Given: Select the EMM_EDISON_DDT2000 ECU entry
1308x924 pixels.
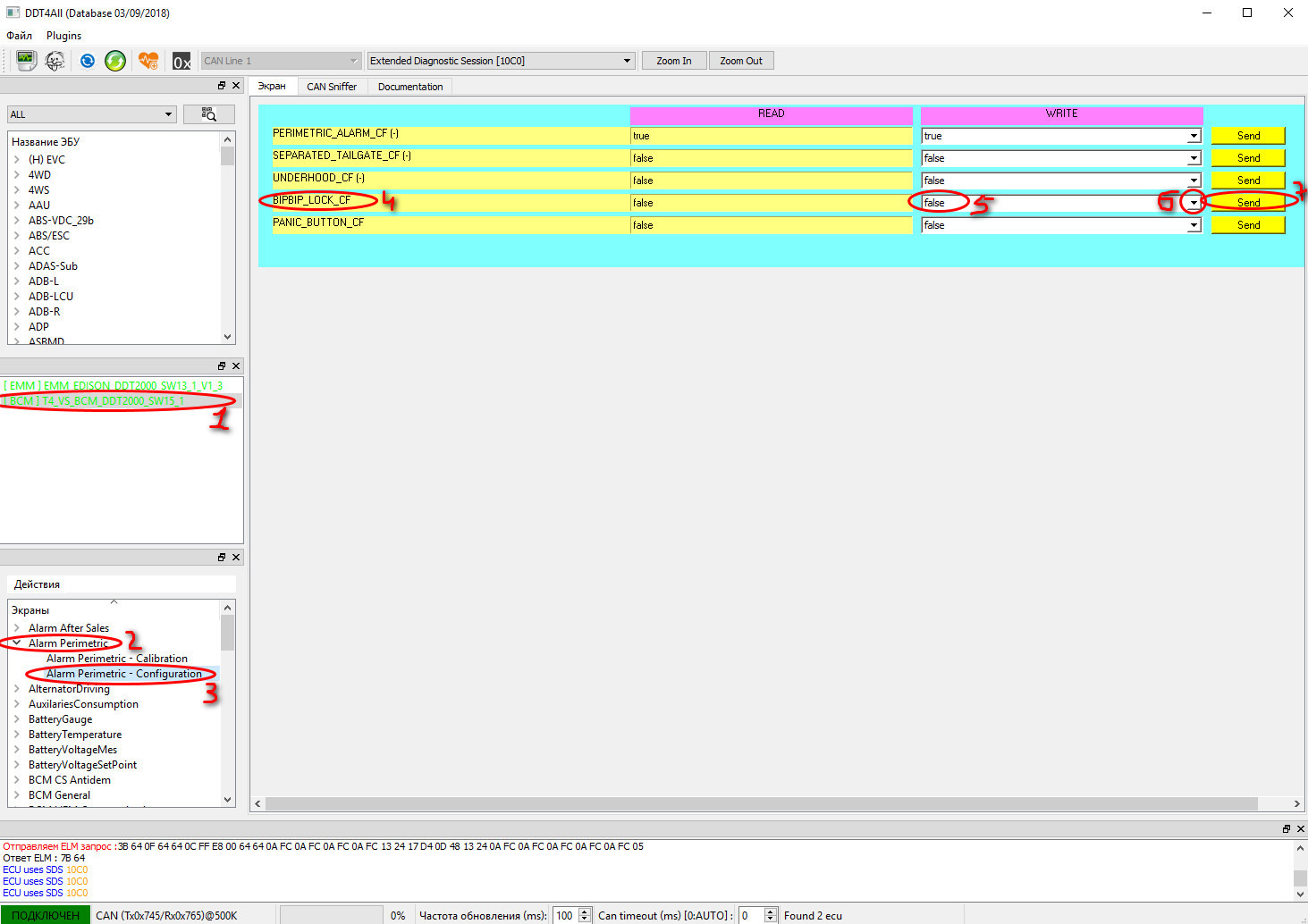Looking at the screenshot, I should tap(114, 386).
